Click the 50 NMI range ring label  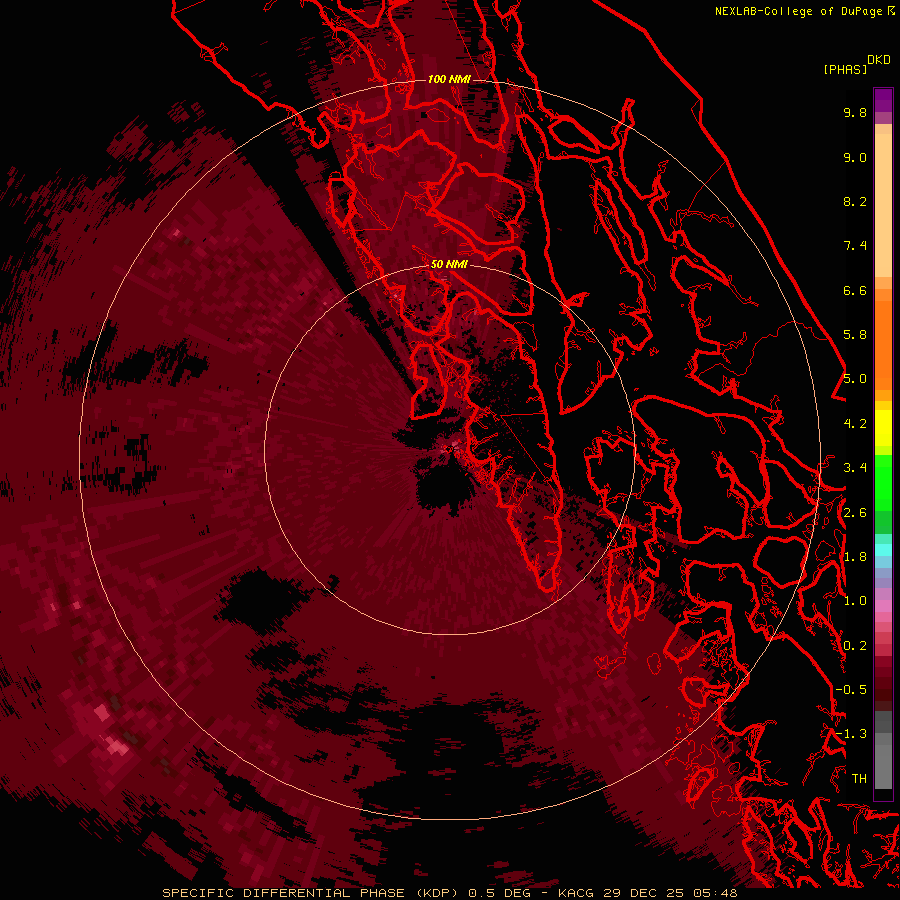[x=449, y=264]
